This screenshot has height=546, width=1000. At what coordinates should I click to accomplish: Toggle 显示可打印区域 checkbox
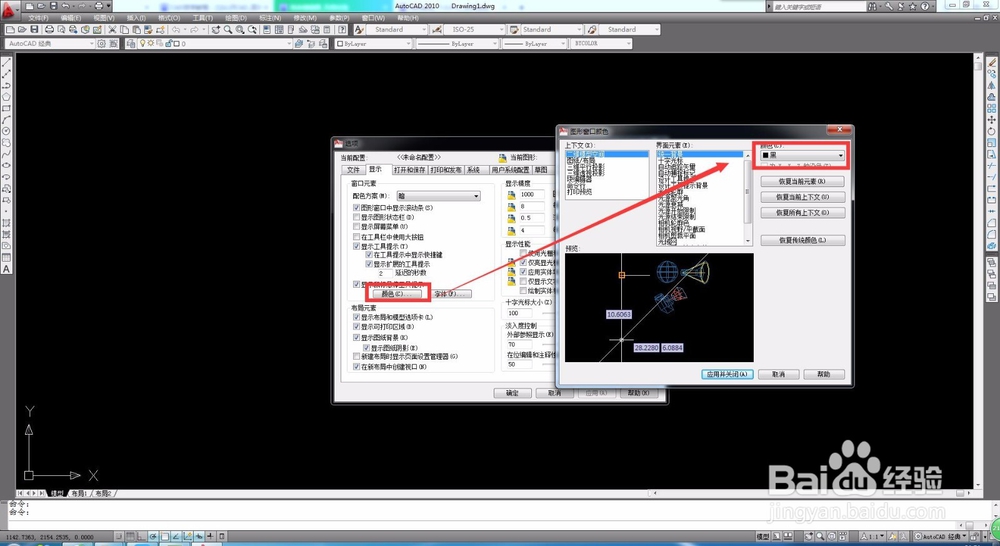357,327
